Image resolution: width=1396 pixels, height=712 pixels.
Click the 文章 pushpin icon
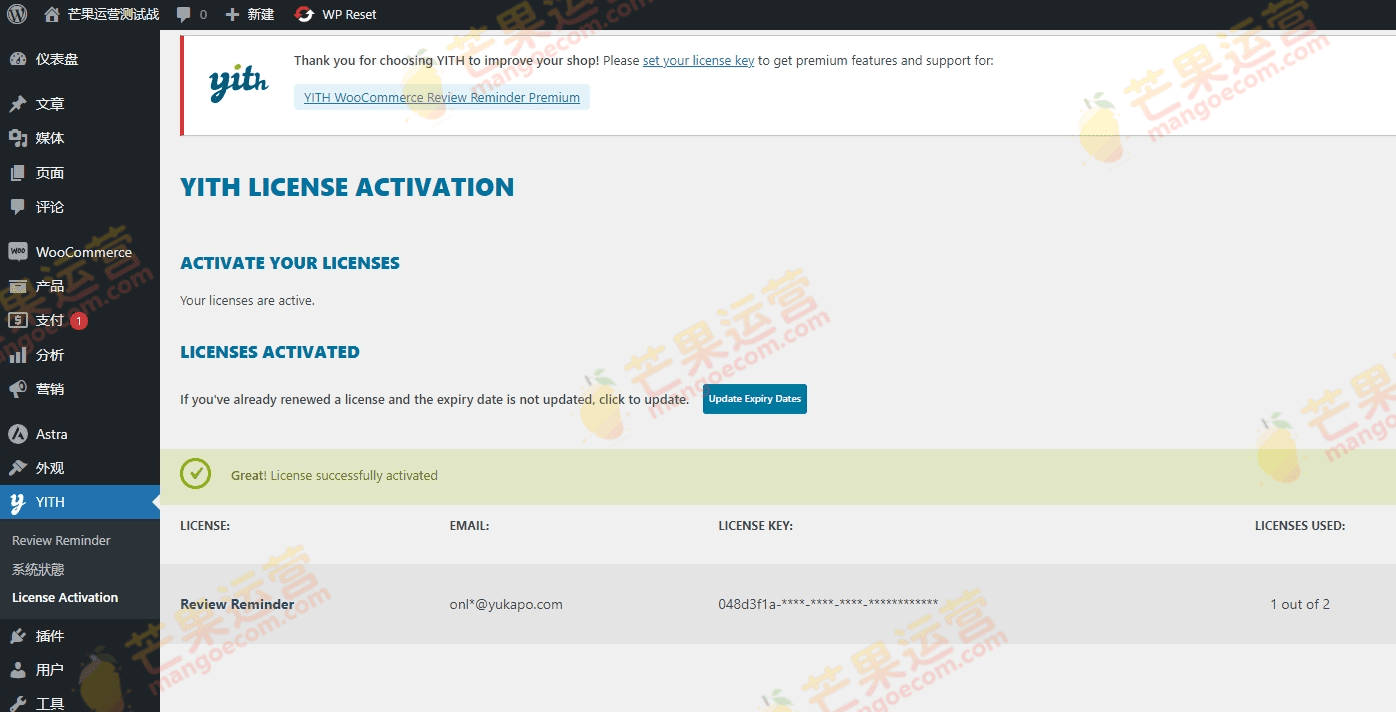coord(18,104)
